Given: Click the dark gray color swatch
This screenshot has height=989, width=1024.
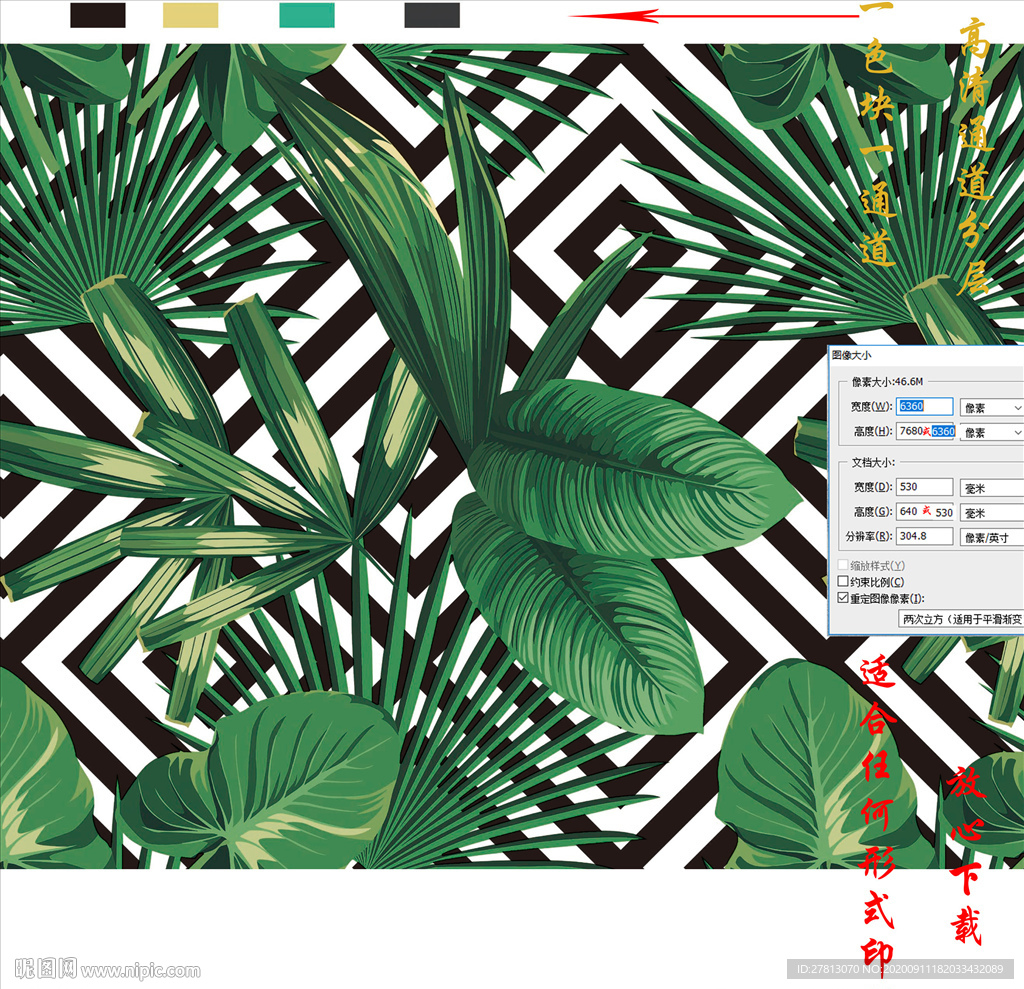Looking at the screenshot, I should [432, 15].
